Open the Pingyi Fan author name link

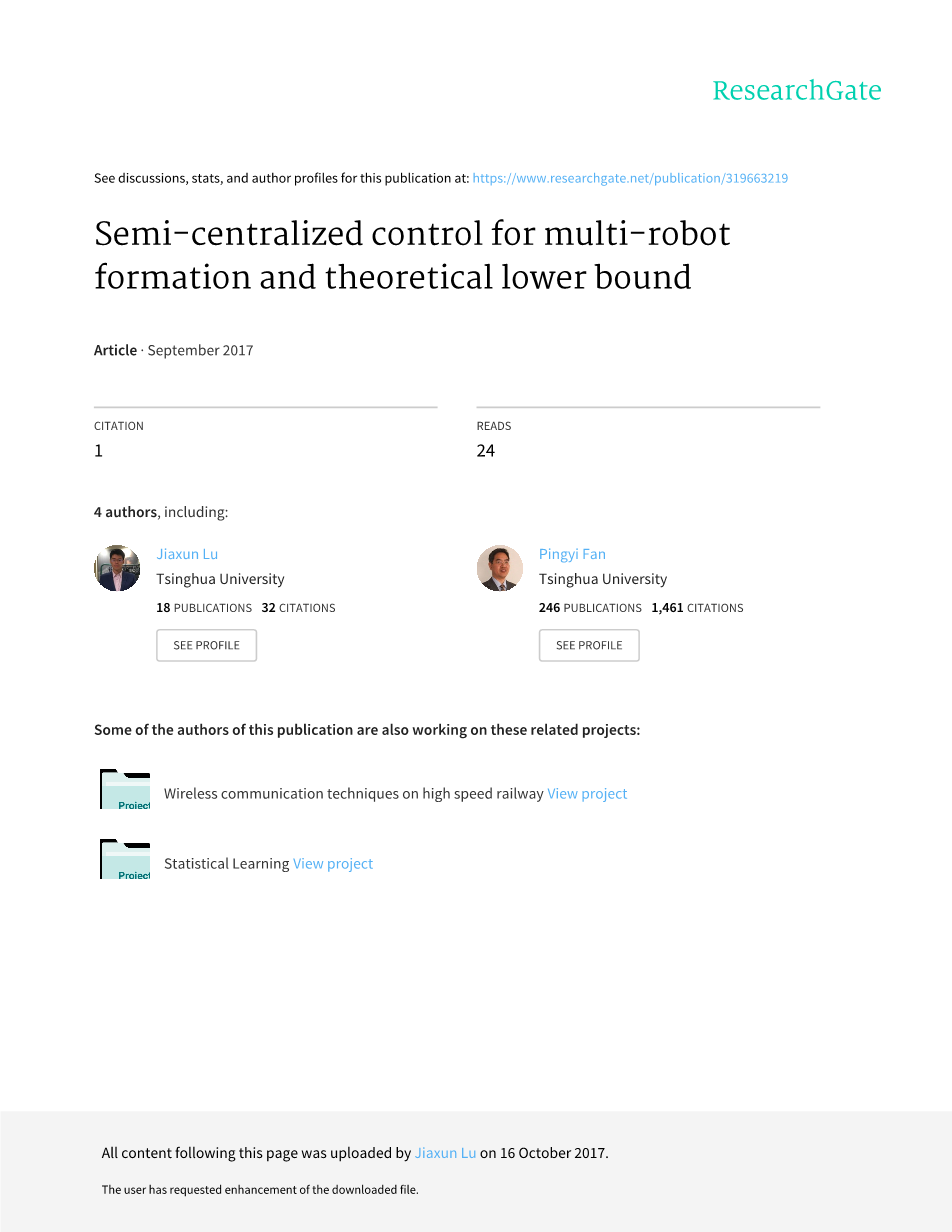[x=572, y=554]
